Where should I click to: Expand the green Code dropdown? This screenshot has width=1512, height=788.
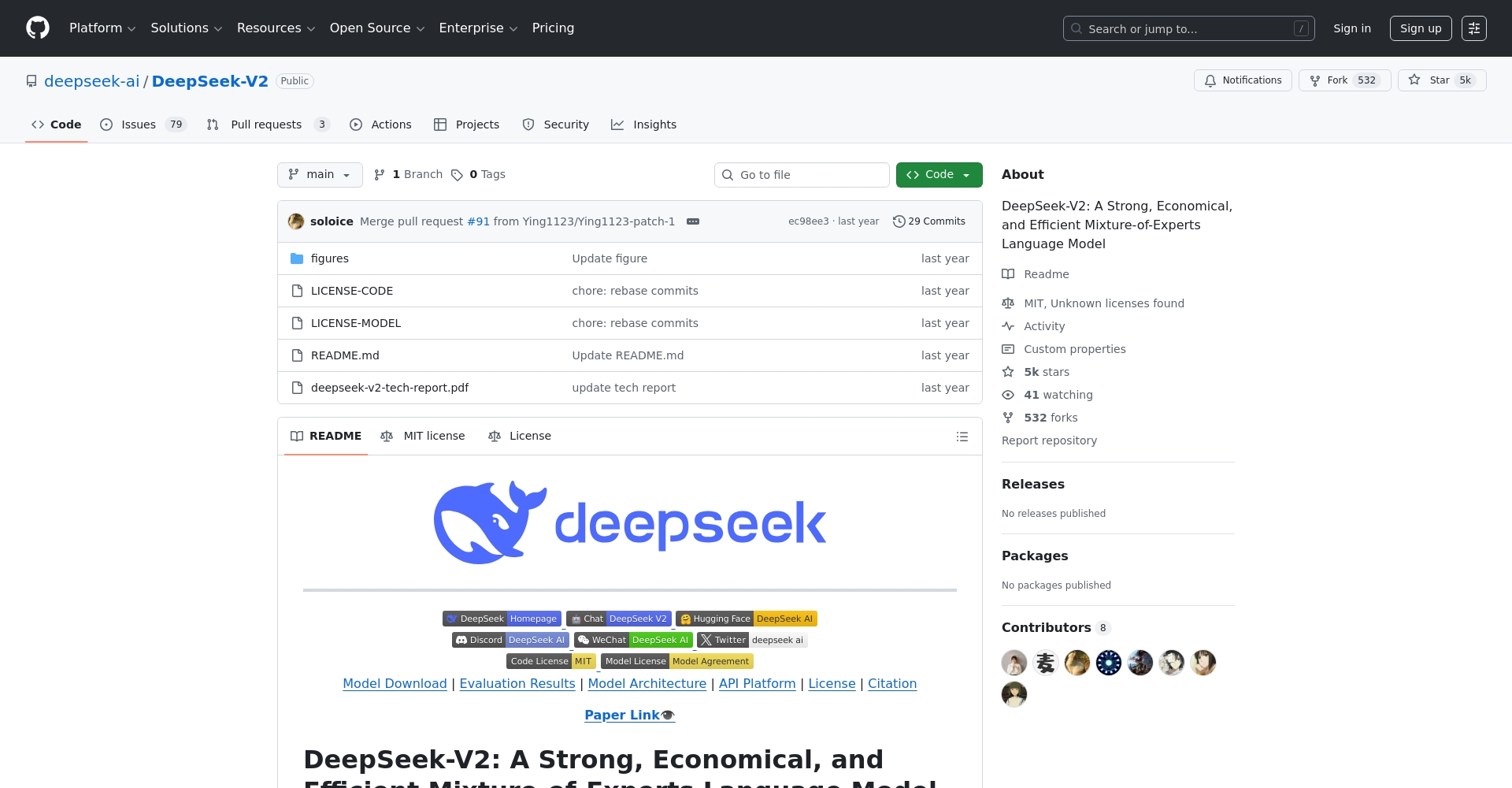tap(939, 175)
